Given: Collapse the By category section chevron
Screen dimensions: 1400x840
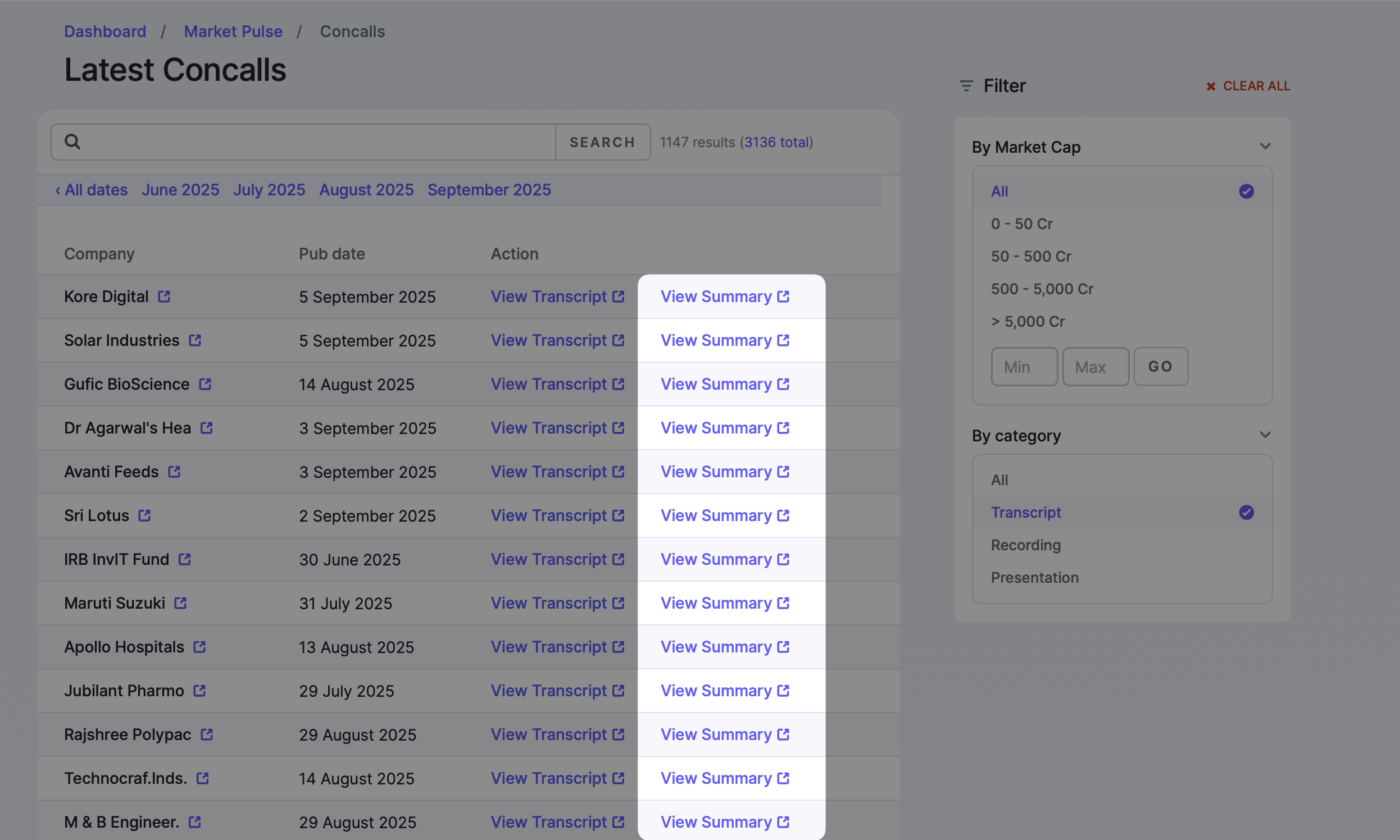Looking at the screenshot, I should (1265, 435).
